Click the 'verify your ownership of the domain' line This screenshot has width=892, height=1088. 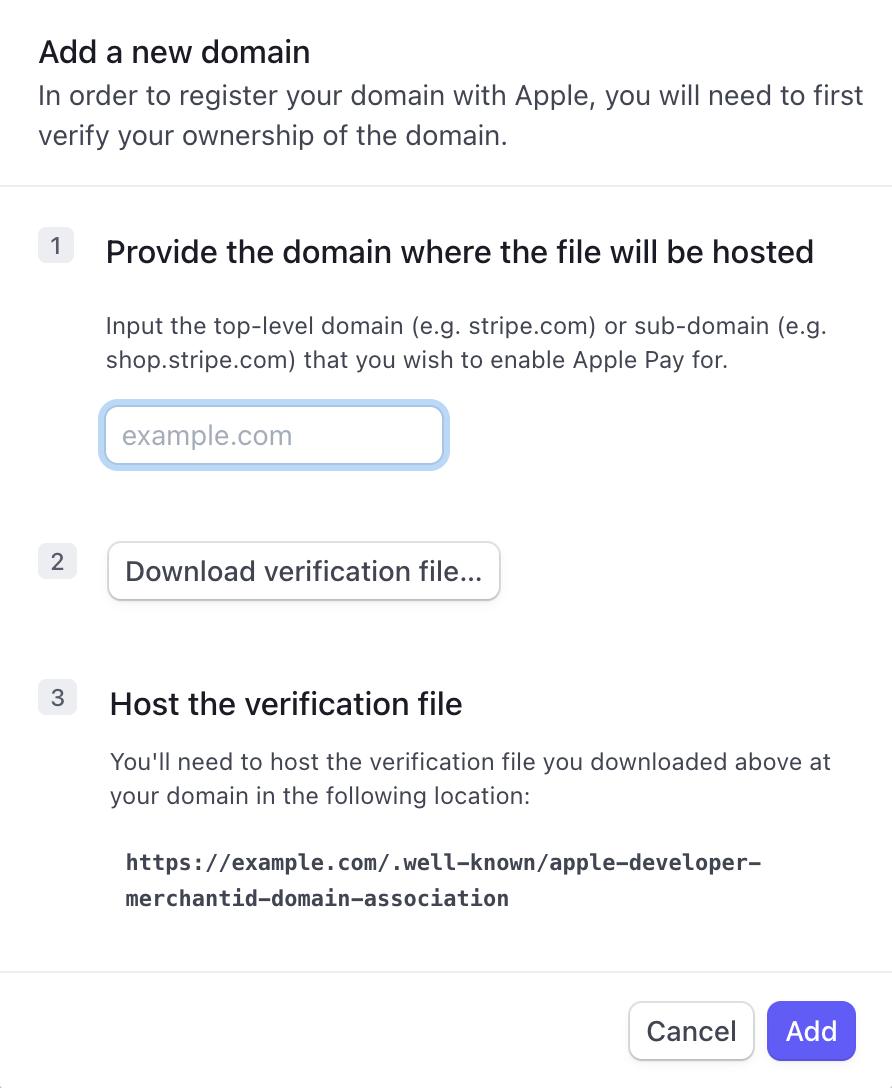click(273, 136)
